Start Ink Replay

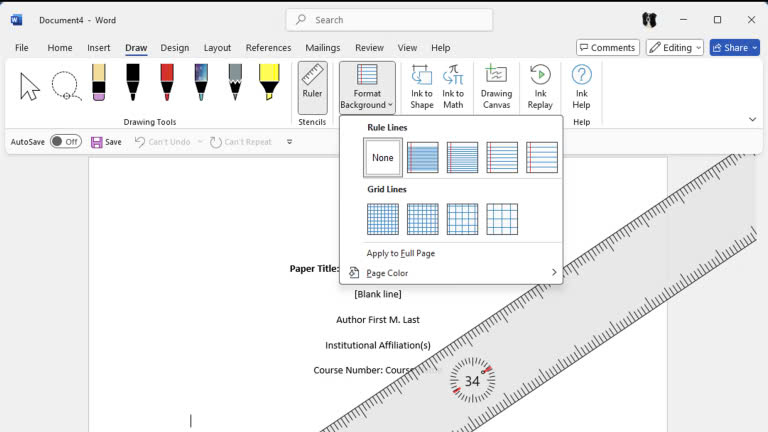(x=540, y=87)
